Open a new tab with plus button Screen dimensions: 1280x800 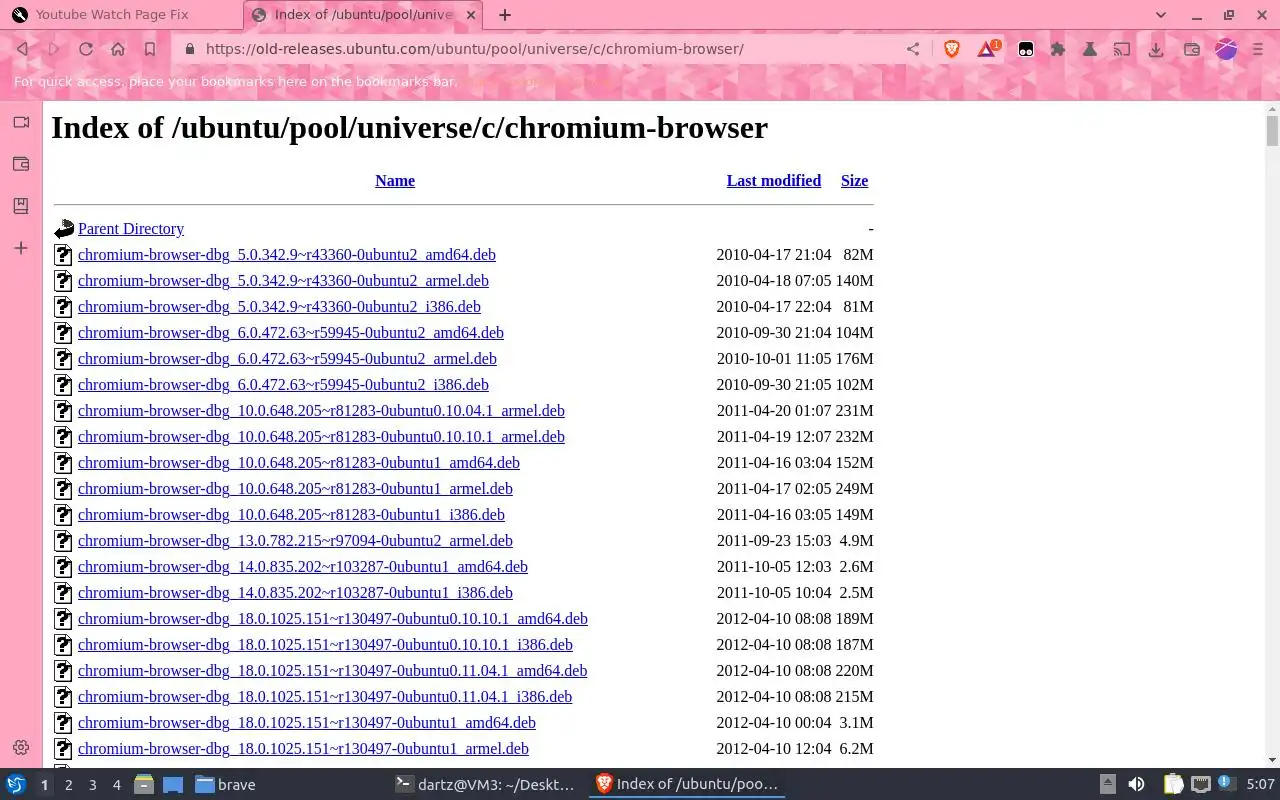[505, 15]
